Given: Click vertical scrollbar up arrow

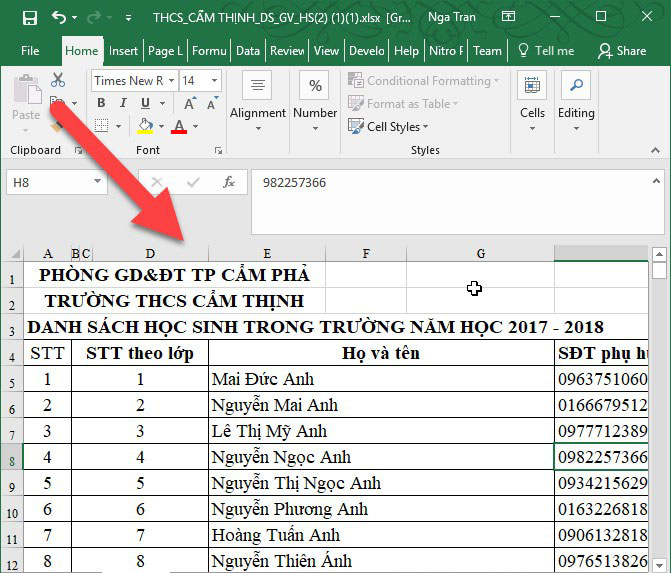Looking at the screenshot, I should point(659,254).
